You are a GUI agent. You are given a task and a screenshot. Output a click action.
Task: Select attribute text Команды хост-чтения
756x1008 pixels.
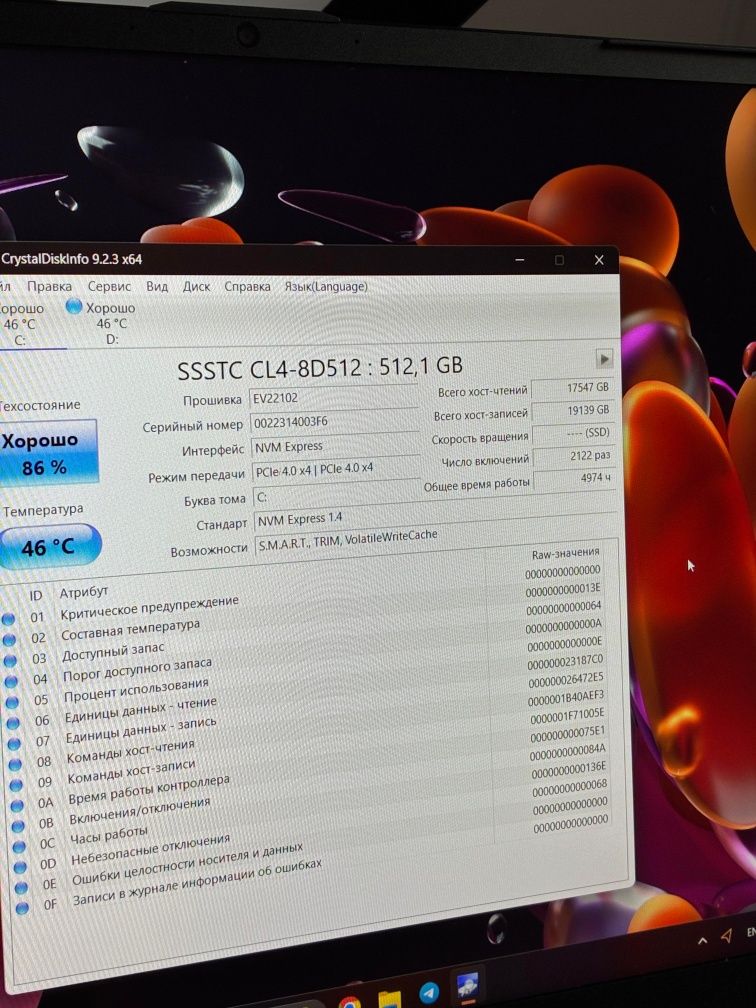pyautogui.click(x=130, y=753)
